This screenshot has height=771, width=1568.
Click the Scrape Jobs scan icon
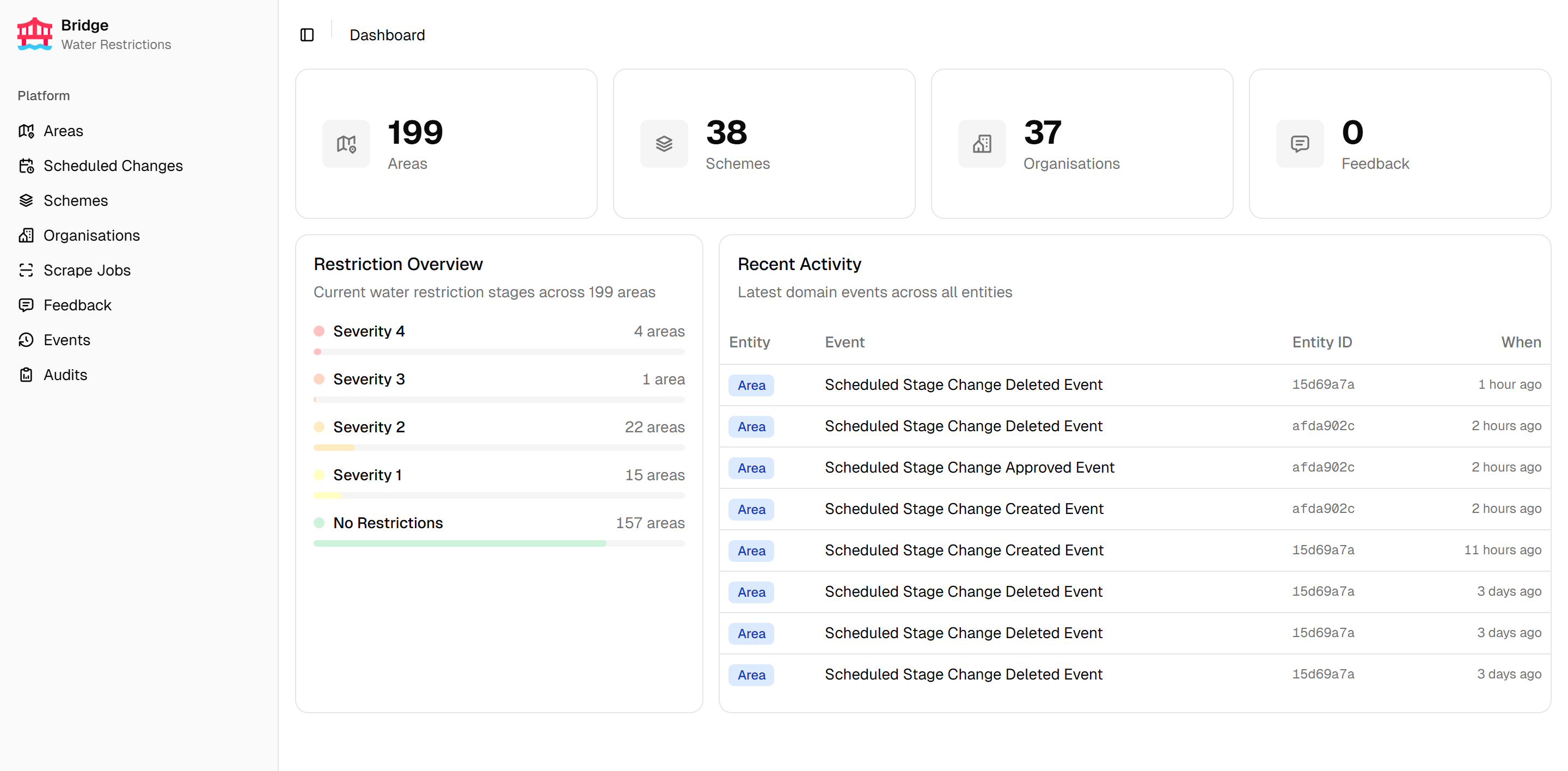[26, 270]
